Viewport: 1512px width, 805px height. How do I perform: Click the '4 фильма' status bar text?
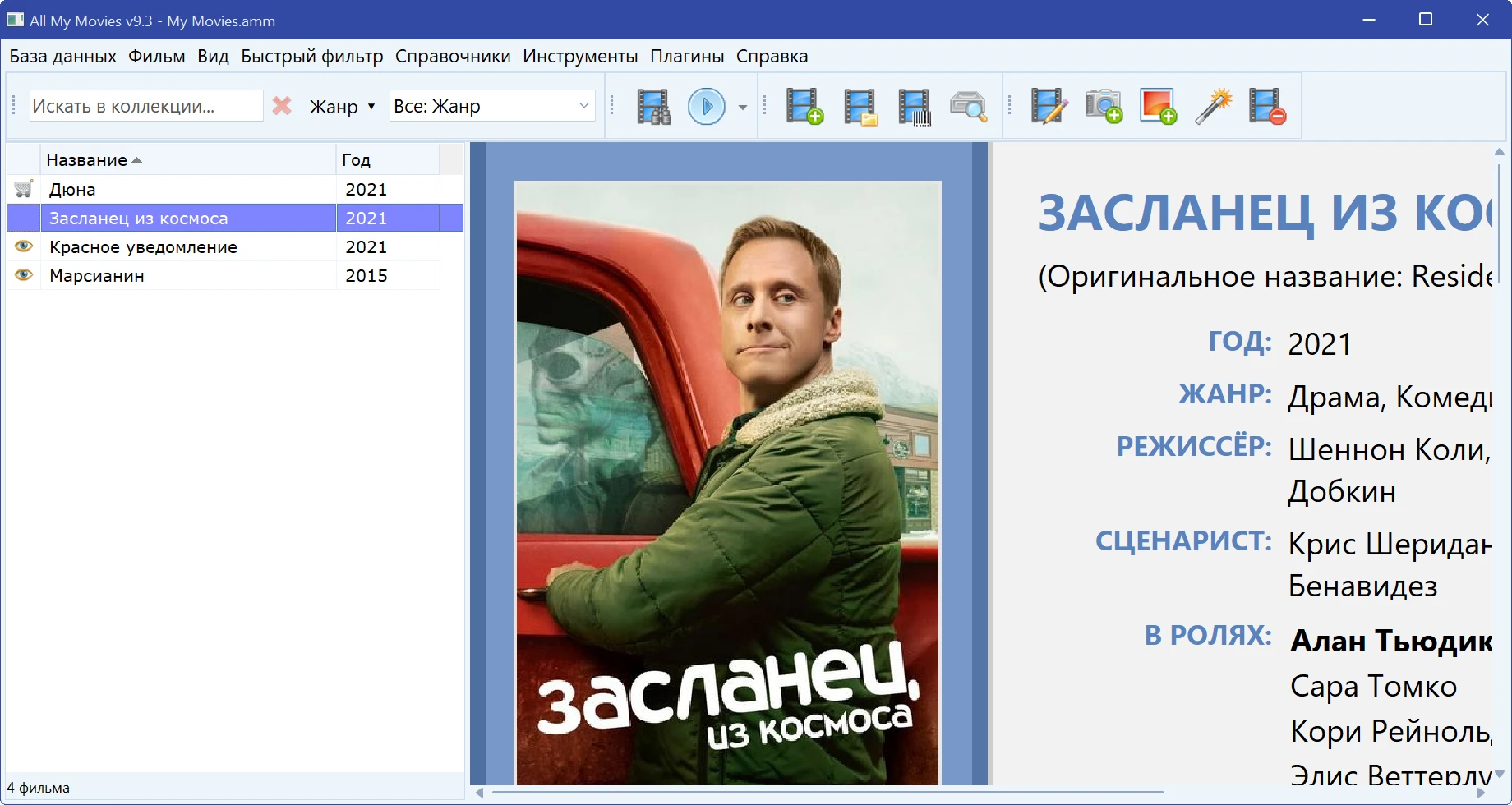tap(39, 788)
